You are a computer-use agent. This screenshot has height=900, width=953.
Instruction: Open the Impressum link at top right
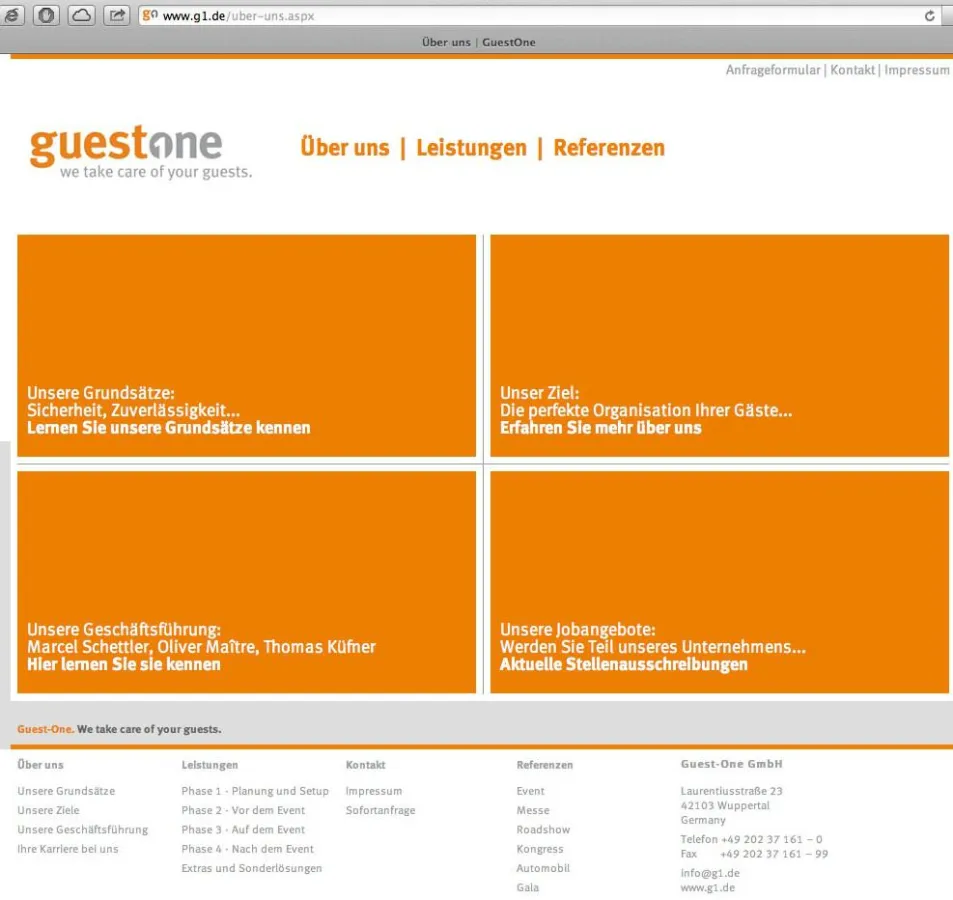pos(916,70)
